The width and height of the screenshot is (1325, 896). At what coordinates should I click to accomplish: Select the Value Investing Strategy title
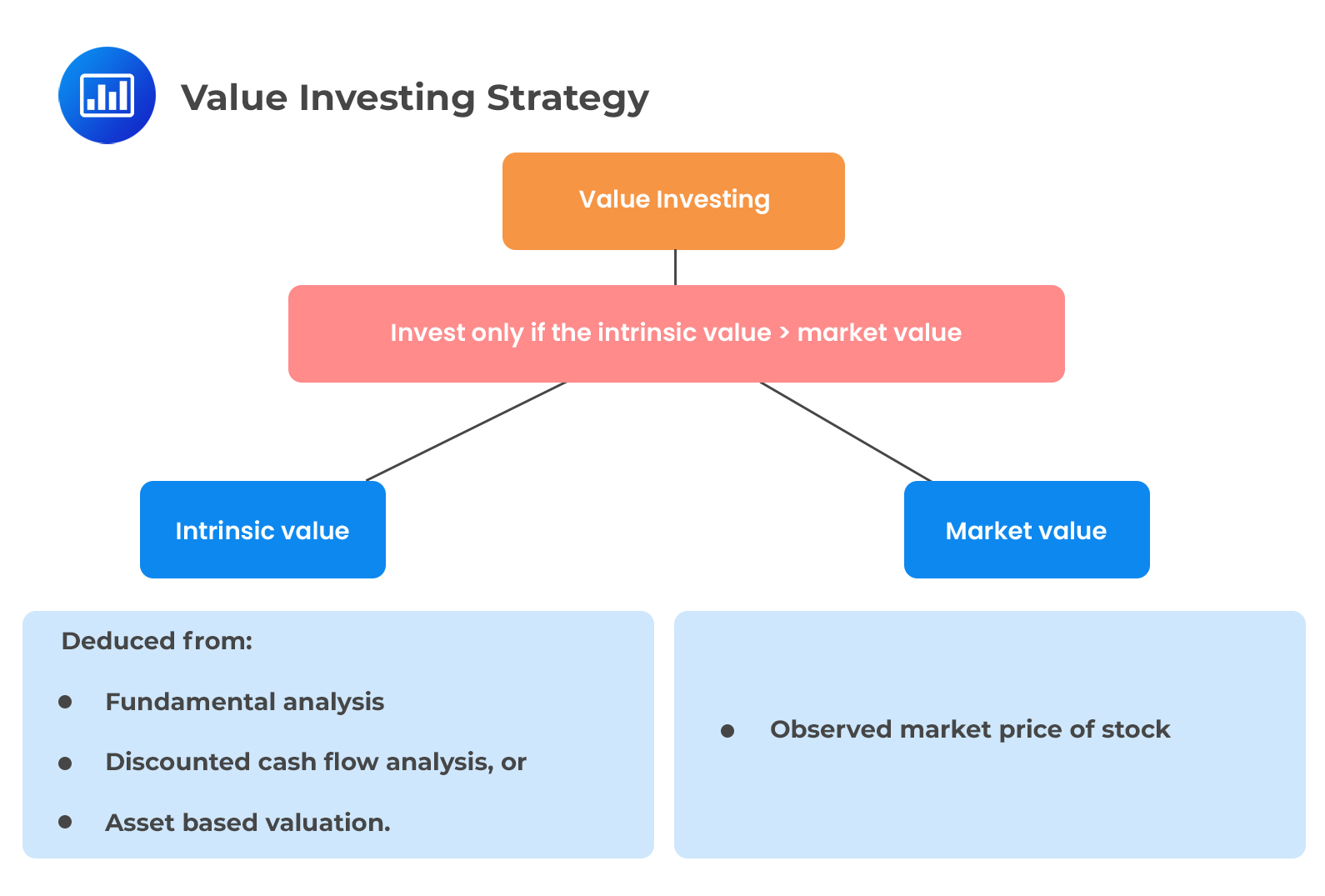click(x=415, y=98)
